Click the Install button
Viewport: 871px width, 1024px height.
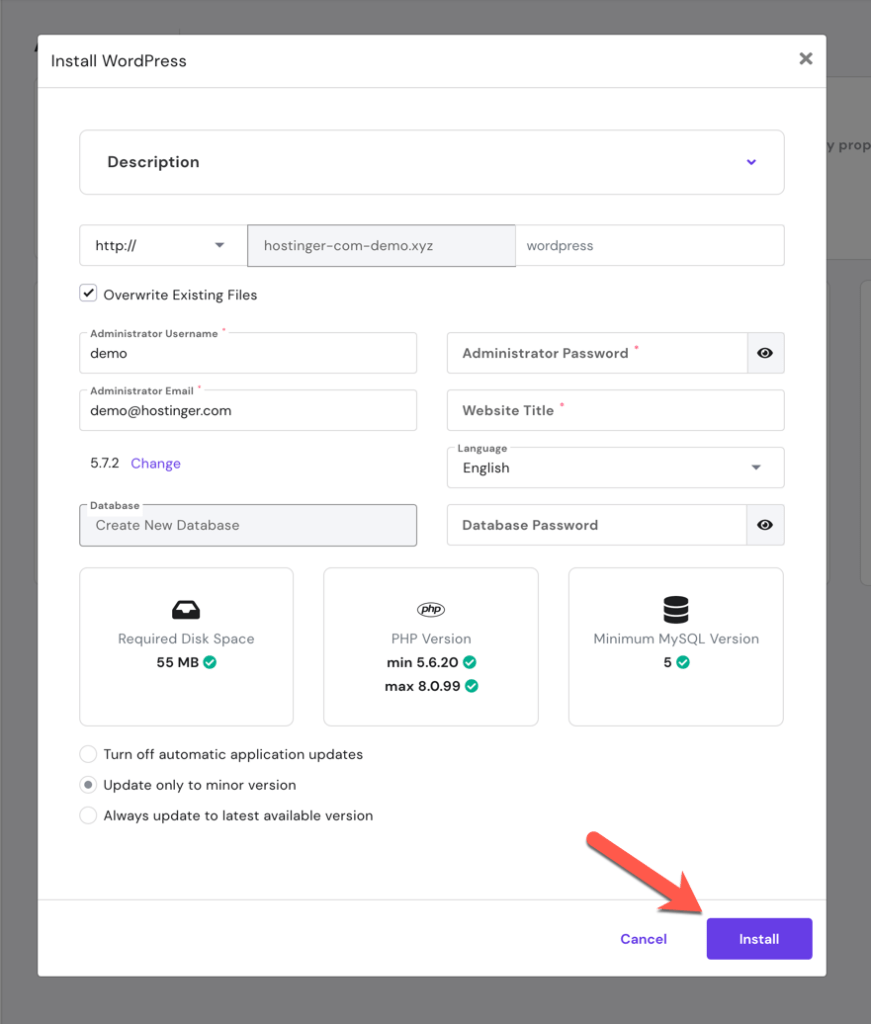758,938
